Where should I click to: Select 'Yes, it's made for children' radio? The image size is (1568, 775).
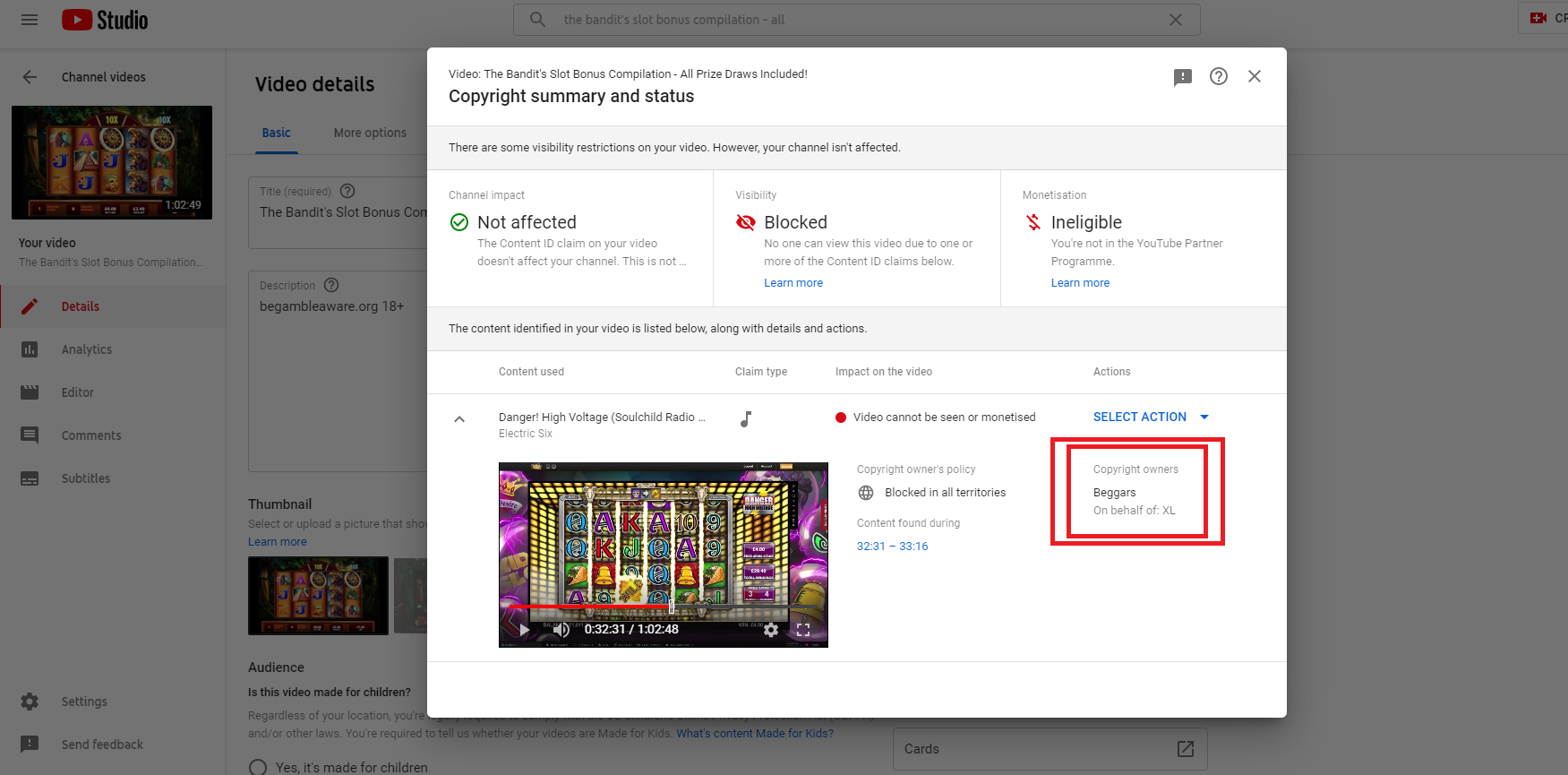pos(258,767)
